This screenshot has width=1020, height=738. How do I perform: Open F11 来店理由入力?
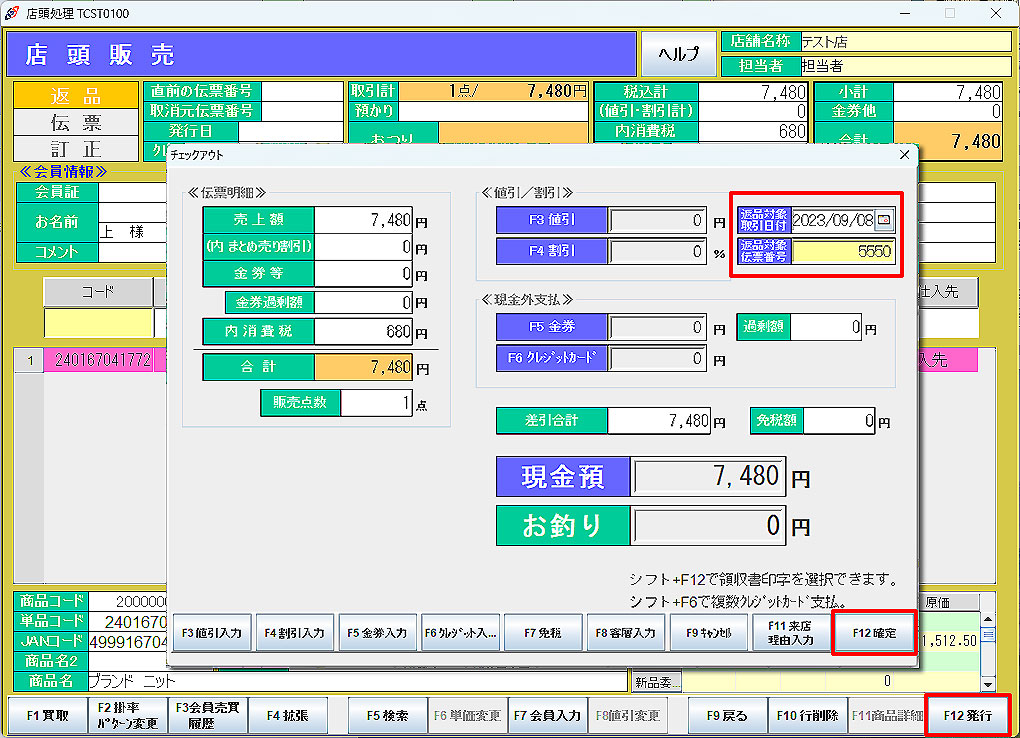[791, 633]
